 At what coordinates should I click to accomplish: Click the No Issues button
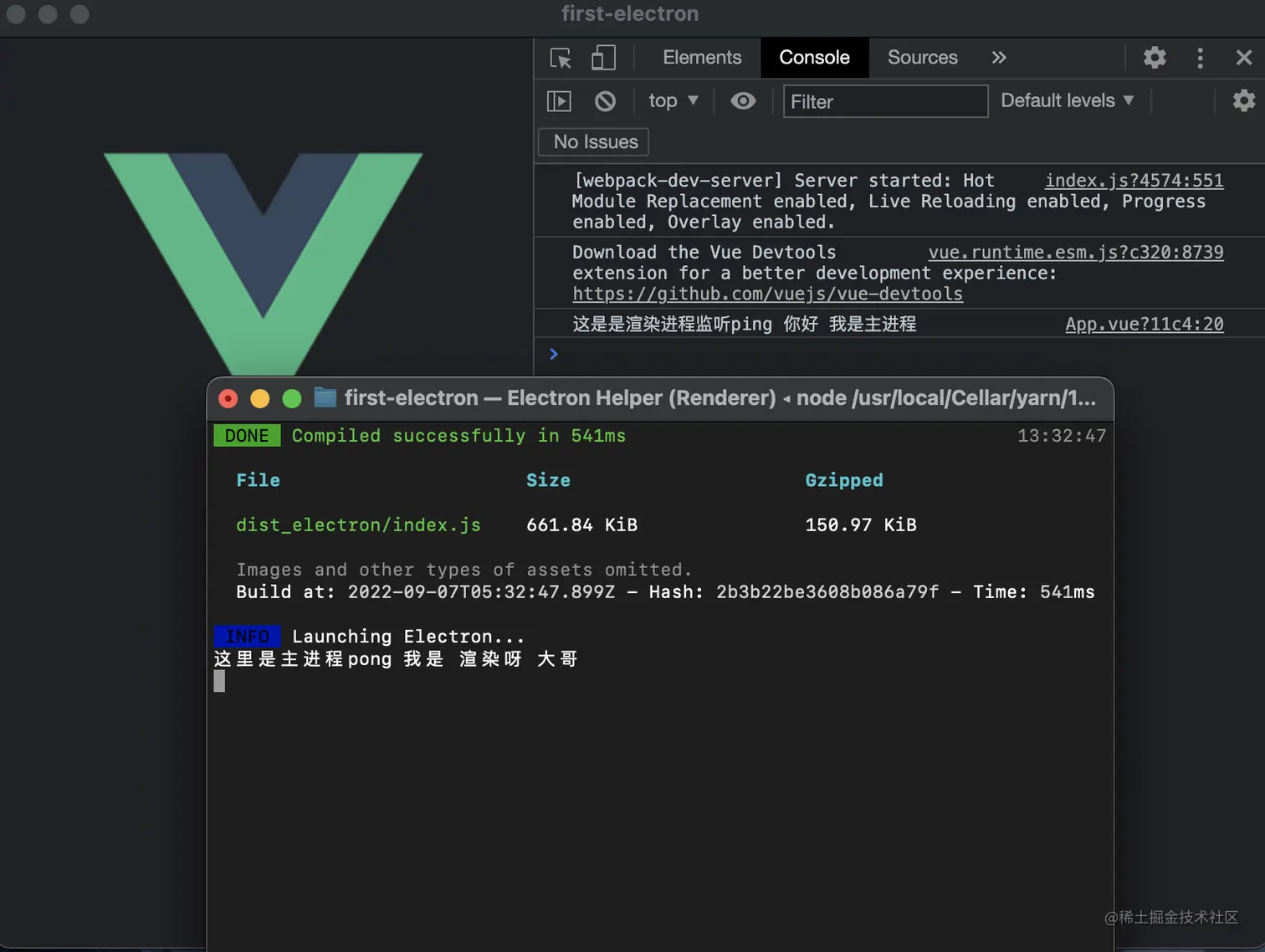(x=592, y=141)
